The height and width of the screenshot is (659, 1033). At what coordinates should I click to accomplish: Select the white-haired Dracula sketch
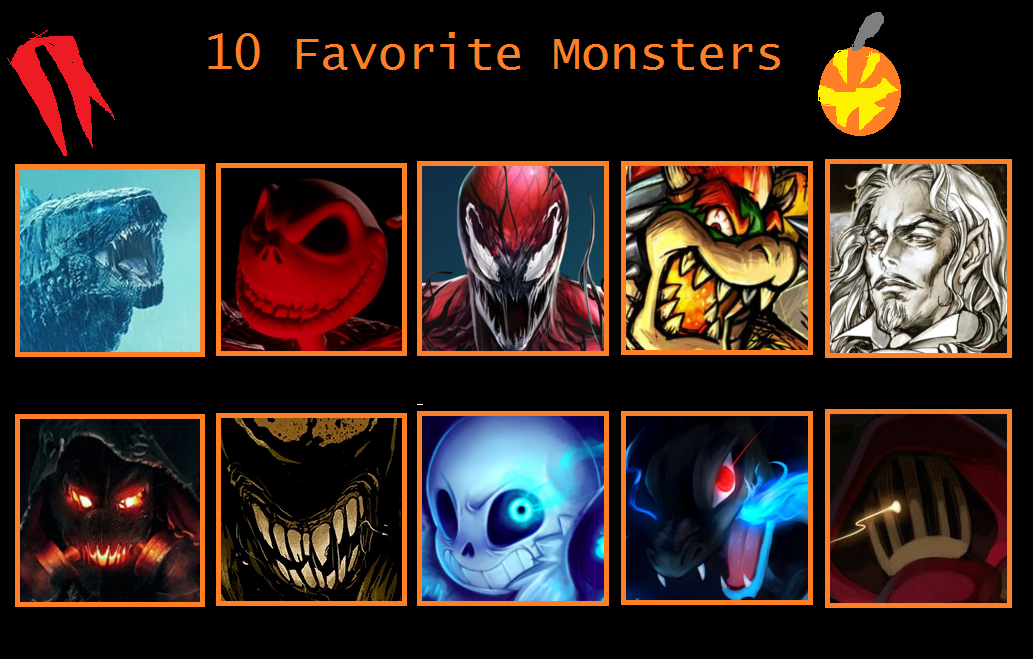coord(918,258)
